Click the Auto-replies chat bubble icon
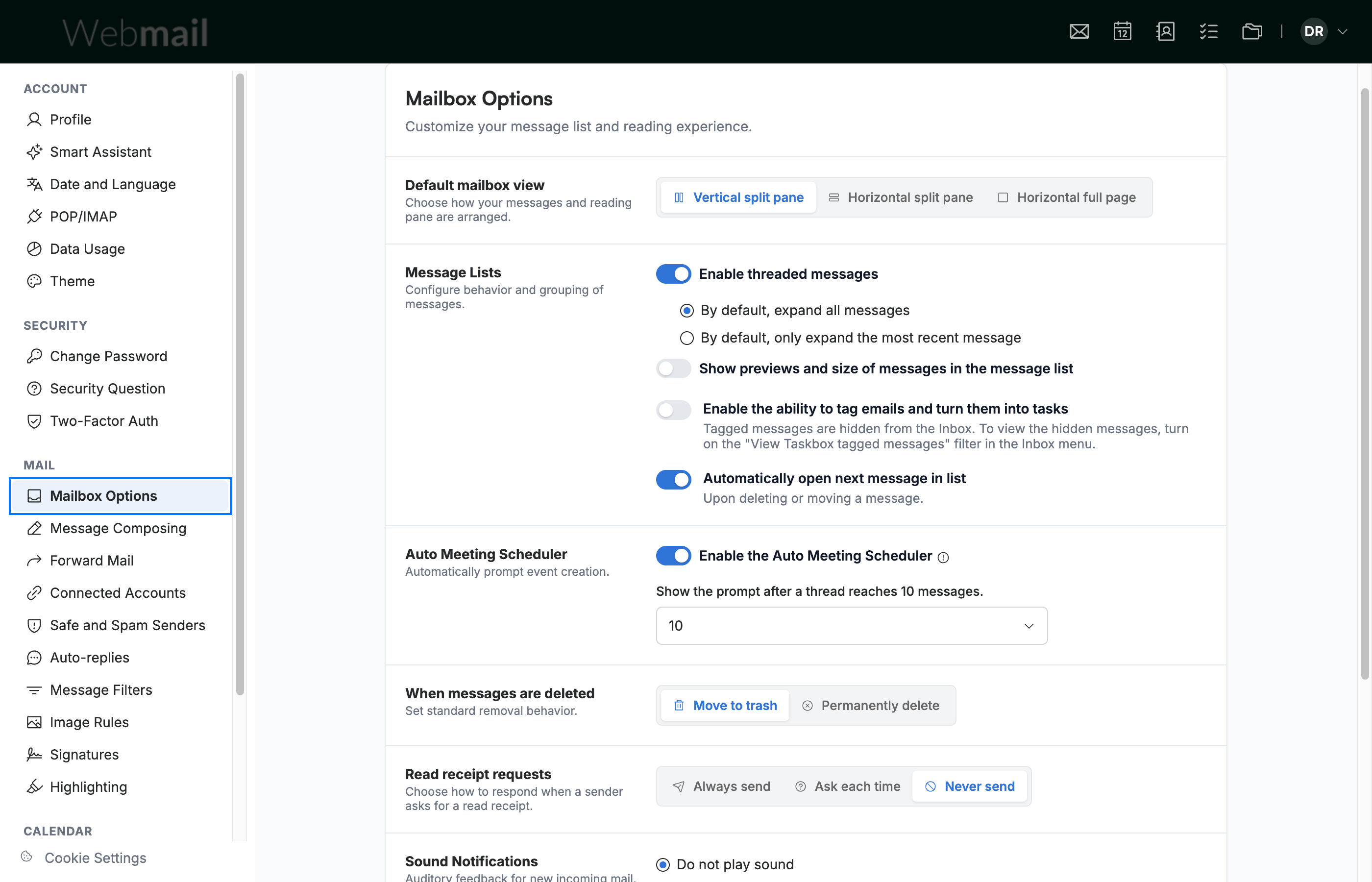Viewport: 1372px width, 882px height. [x=34, y=658]
